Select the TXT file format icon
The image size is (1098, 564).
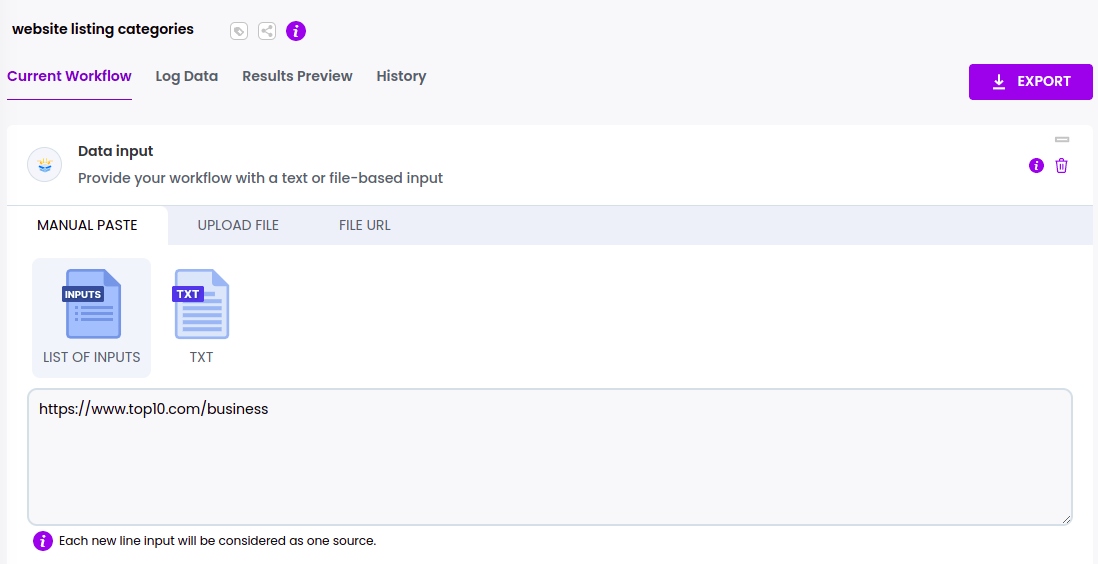pyautogui.click(x=201, y=304)
